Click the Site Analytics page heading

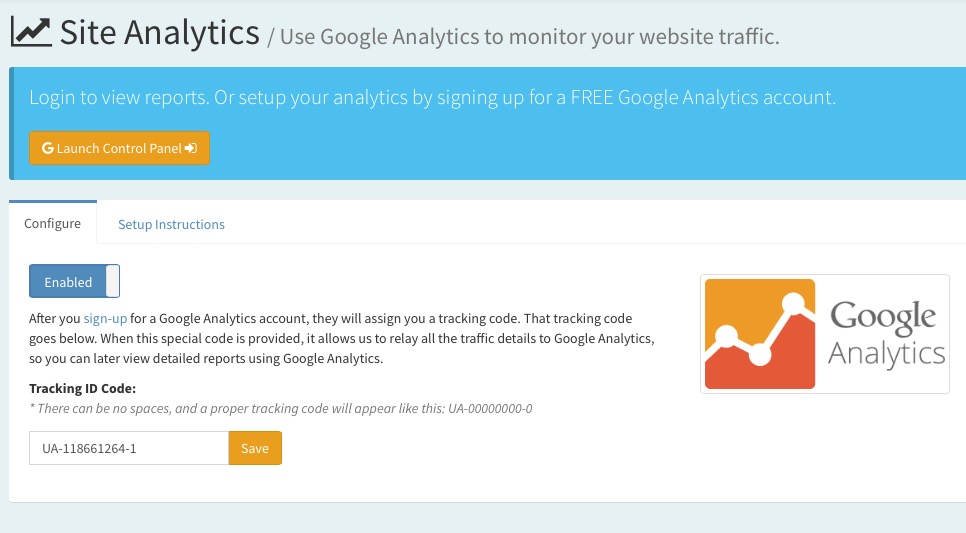pyautogui.click(x=159, y=33)
